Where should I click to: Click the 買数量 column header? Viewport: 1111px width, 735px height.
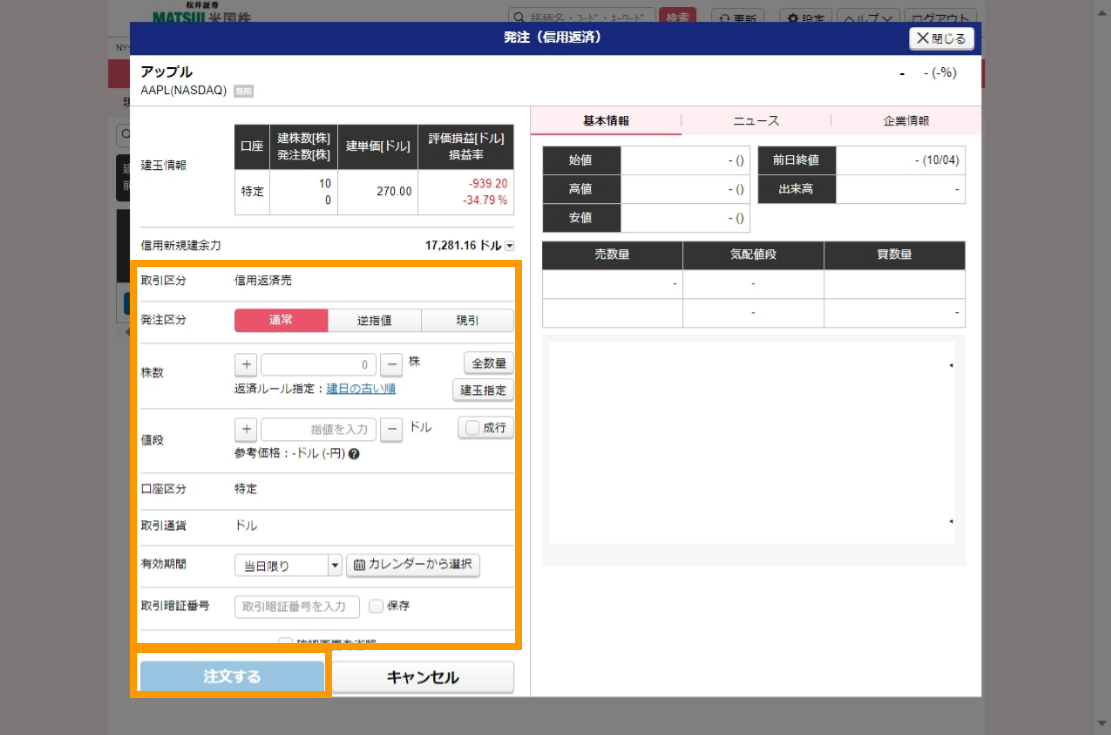click(894, 255)
